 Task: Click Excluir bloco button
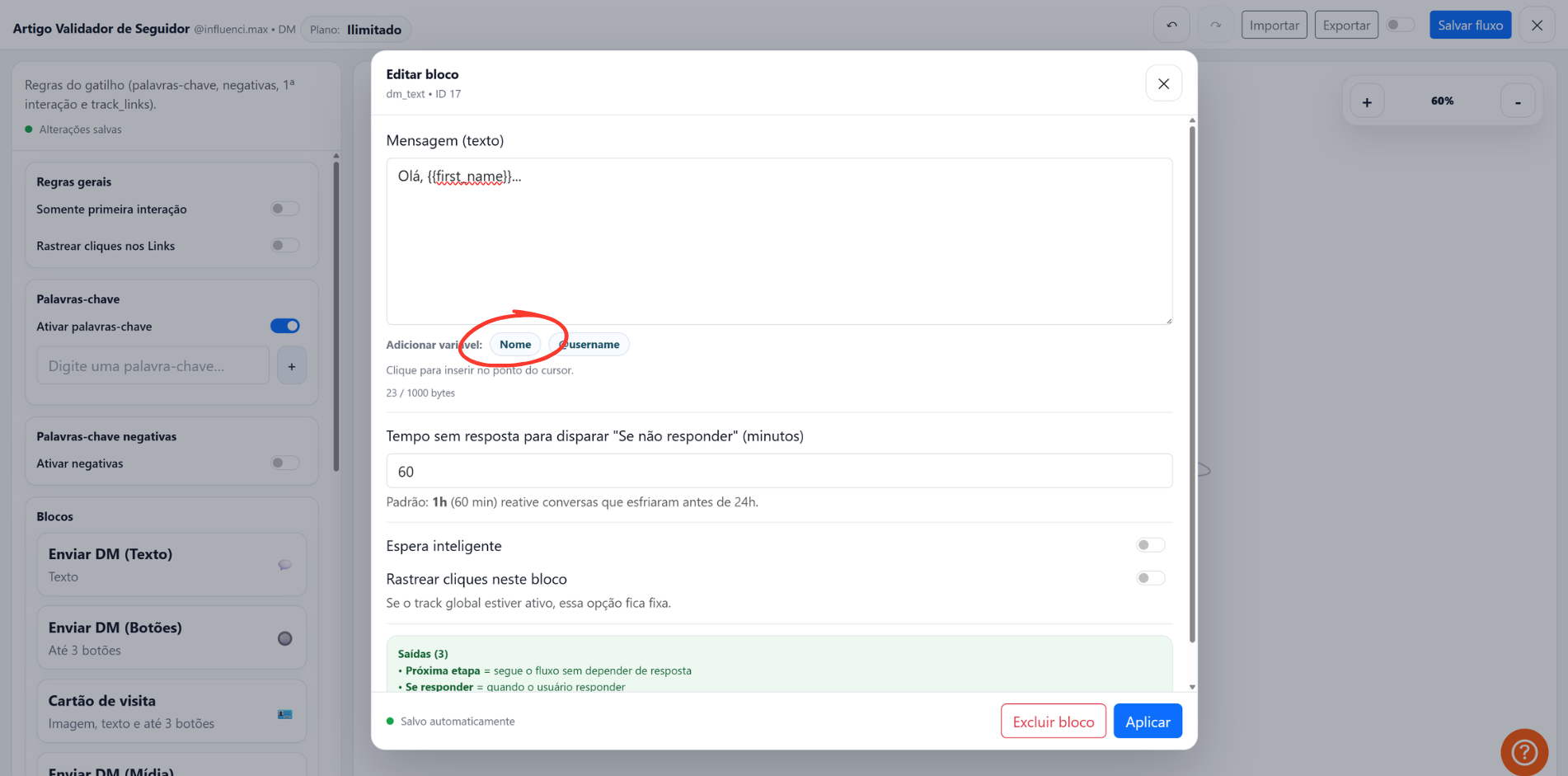point(1053,722)
